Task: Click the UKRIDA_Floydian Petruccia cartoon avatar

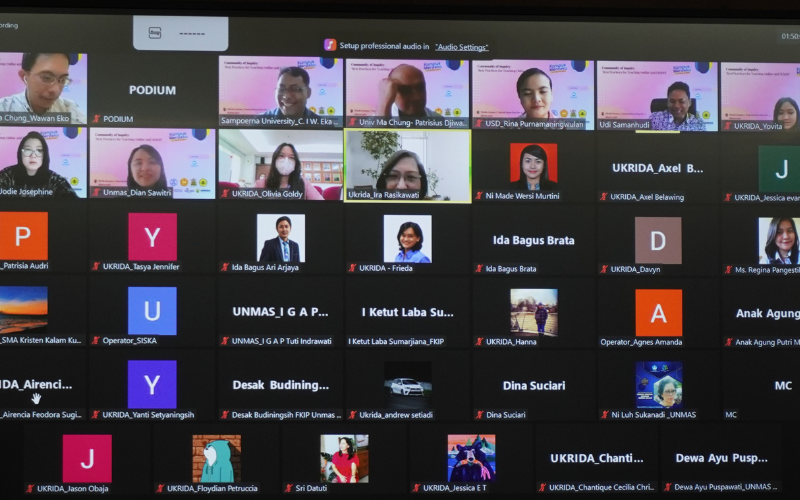Action: pos(216,458)
